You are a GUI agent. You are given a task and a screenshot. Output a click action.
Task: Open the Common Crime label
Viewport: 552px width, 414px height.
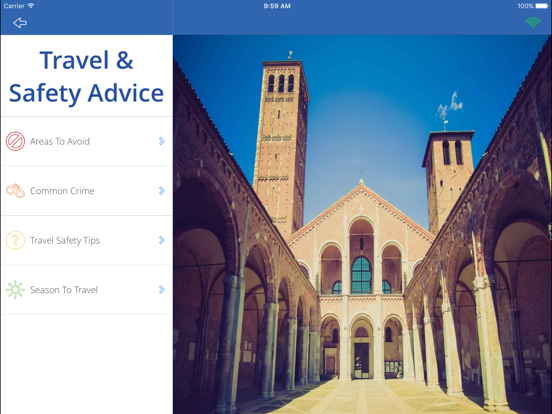(62, 191)
